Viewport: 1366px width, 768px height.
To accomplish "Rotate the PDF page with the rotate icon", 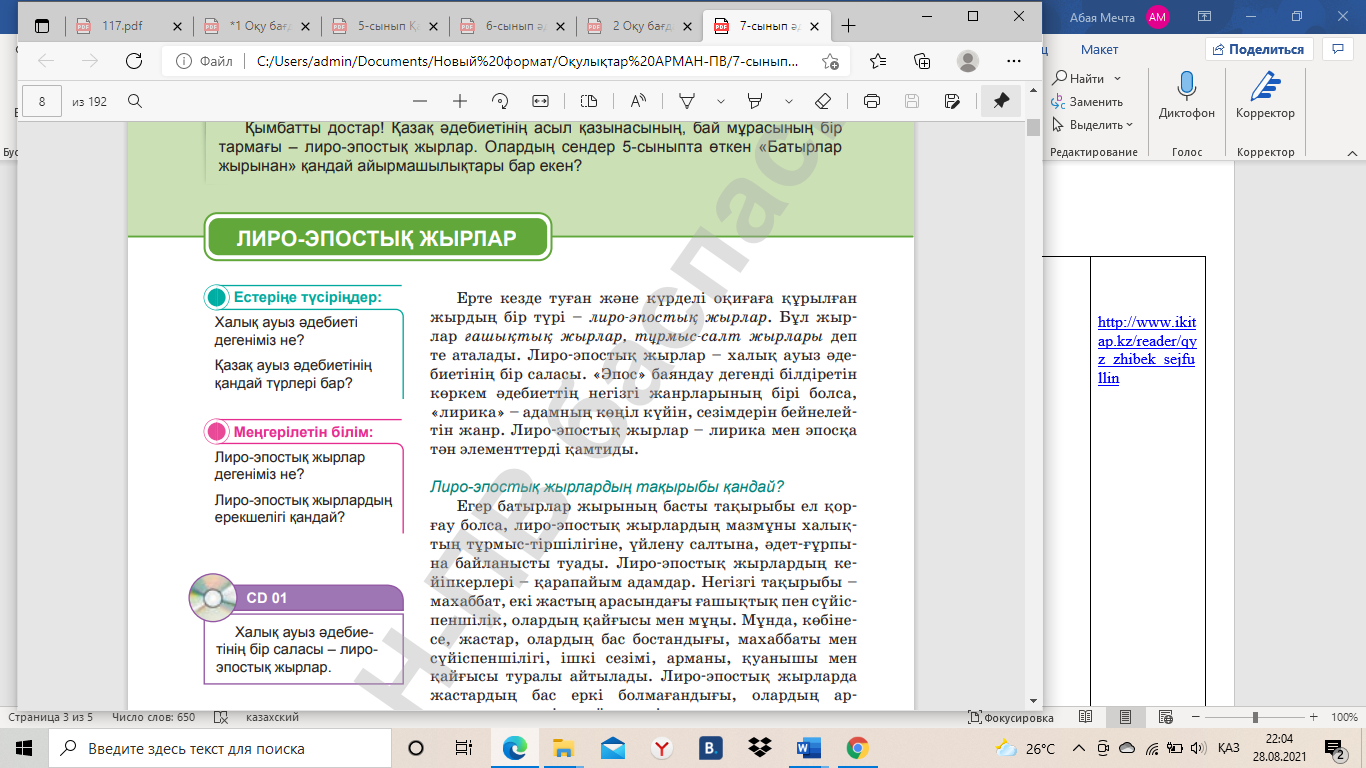I will [x=500, y=101].
